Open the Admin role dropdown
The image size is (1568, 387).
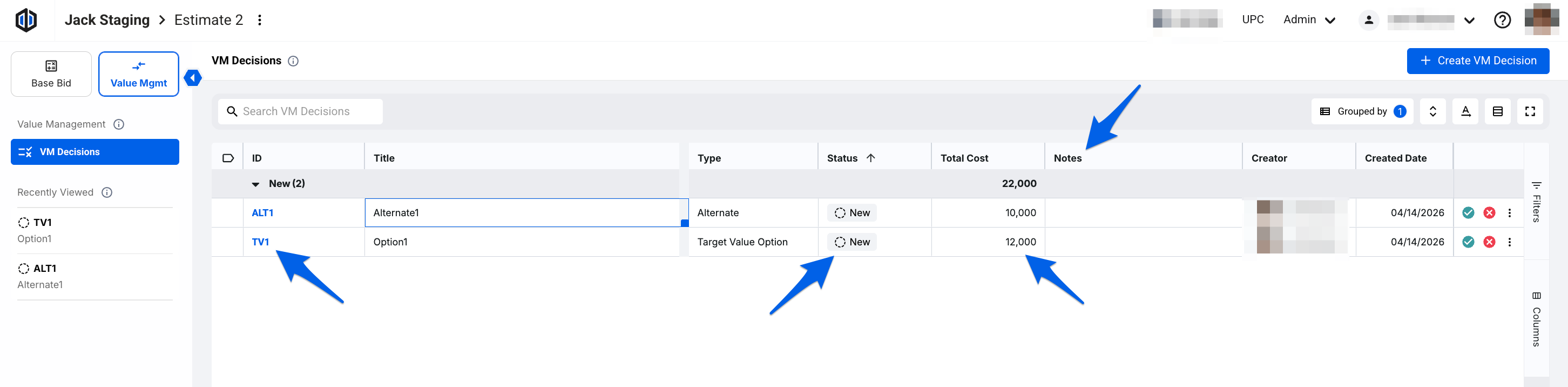1309,20
